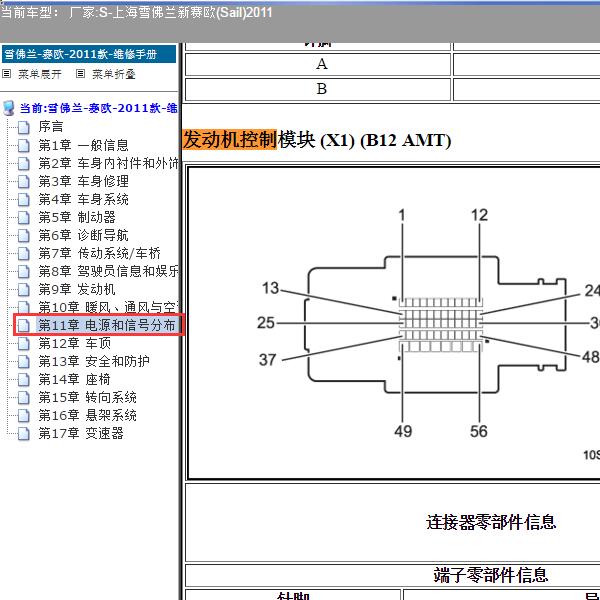Open 第2章 车身内衬件和外饰
Screen dimensions: 600x600
point(108,163)
